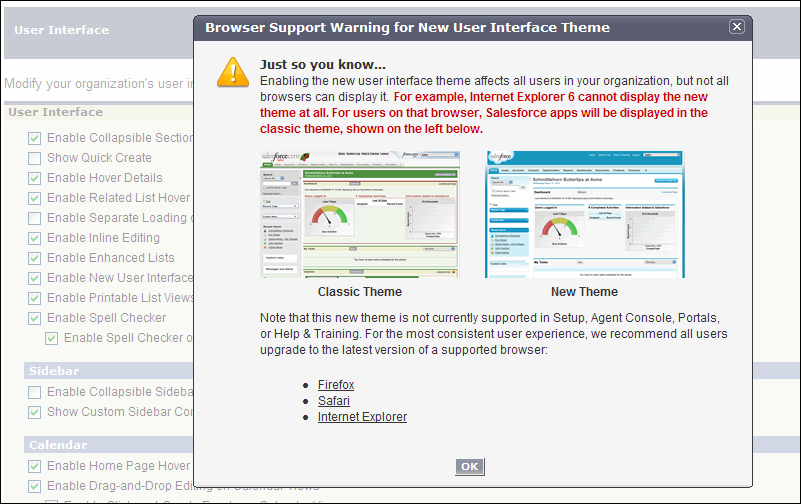Check the Show Quick Create checkbox

(35, 158)
